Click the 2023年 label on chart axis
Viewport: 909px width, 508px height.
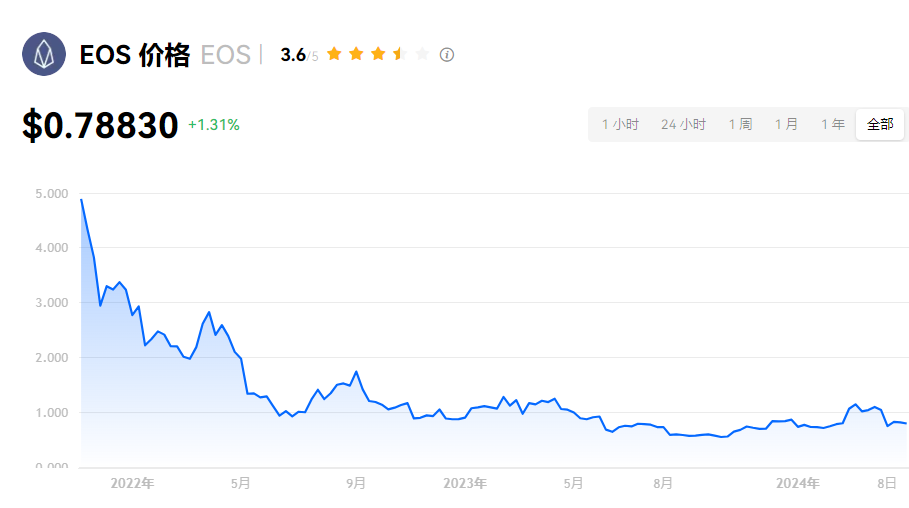point(464,483)
